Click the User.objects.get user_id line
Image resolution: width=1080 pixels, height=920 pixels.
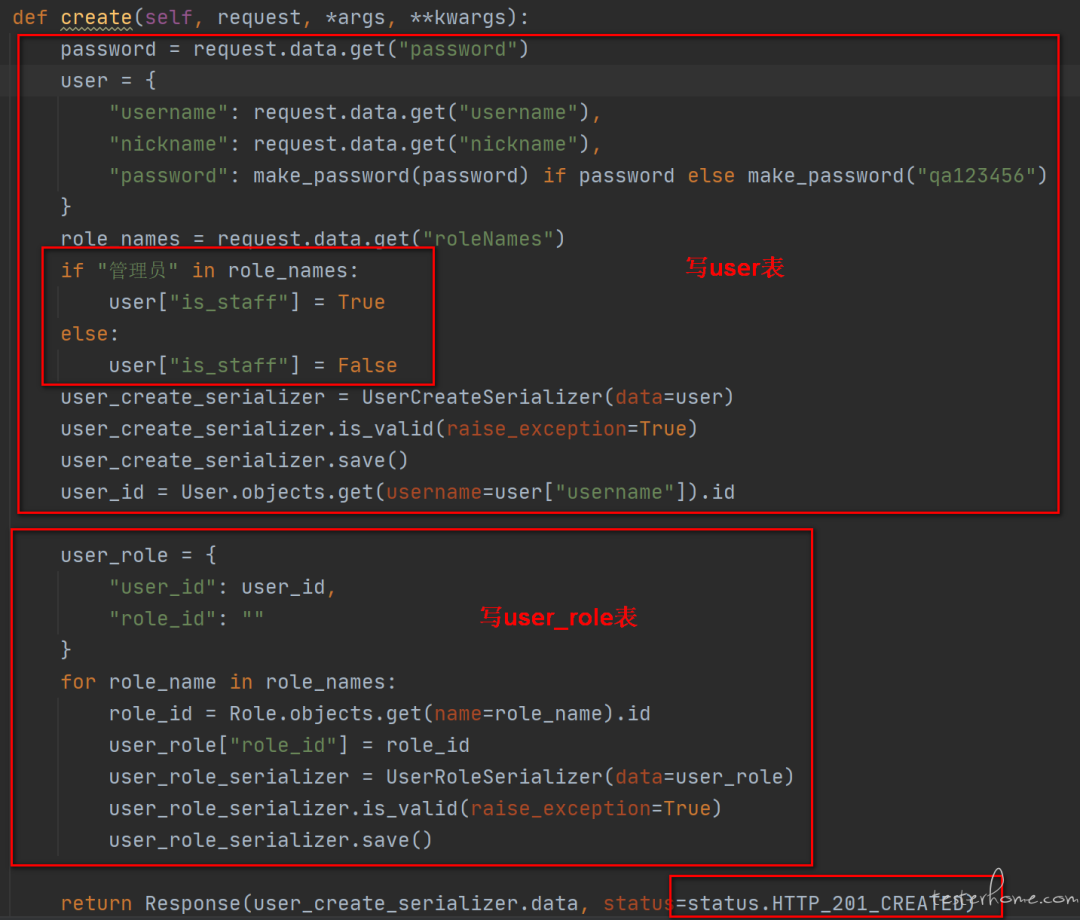click(397, 492)
